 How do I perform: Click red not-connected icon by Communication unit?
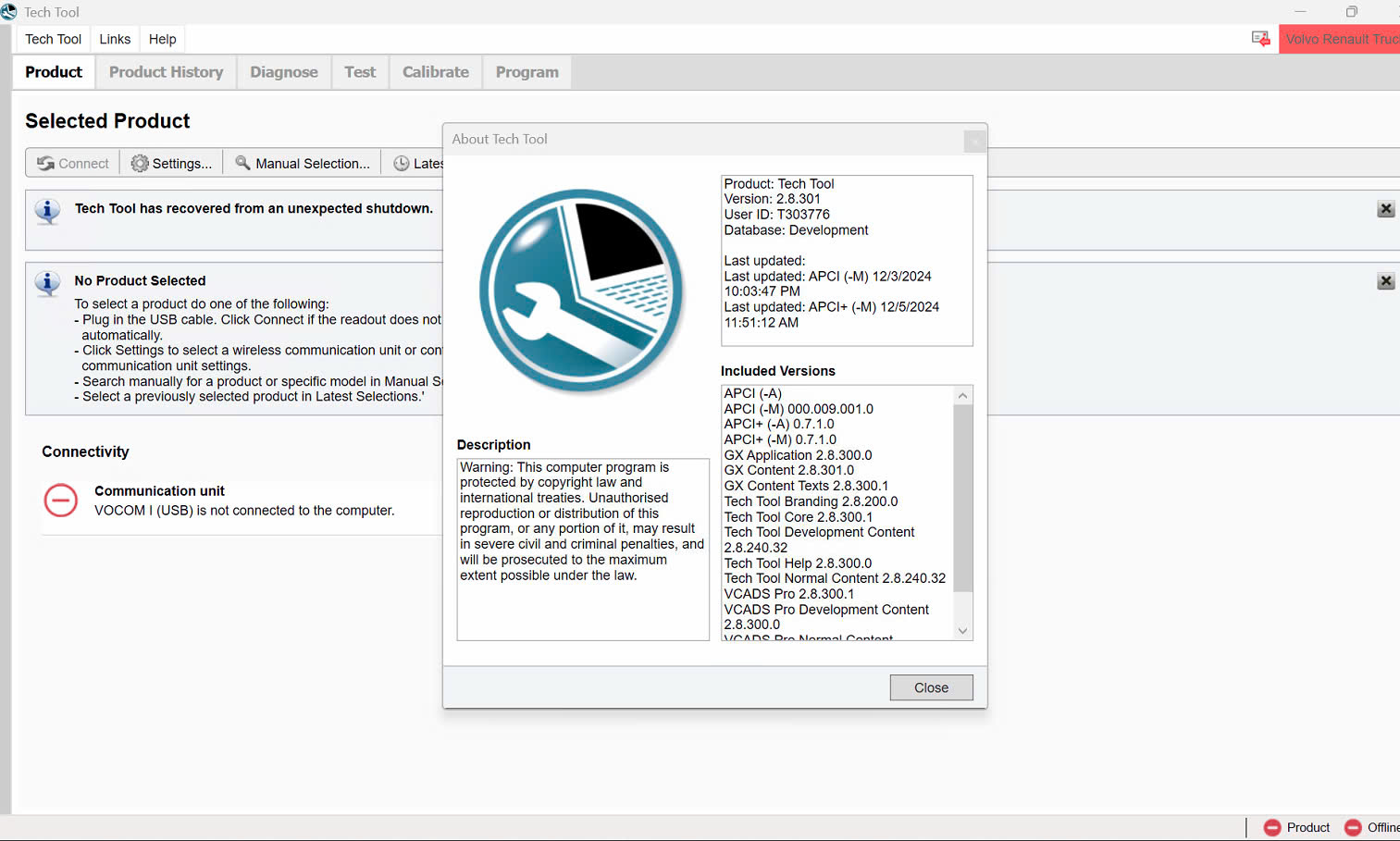tap(61, 501)
